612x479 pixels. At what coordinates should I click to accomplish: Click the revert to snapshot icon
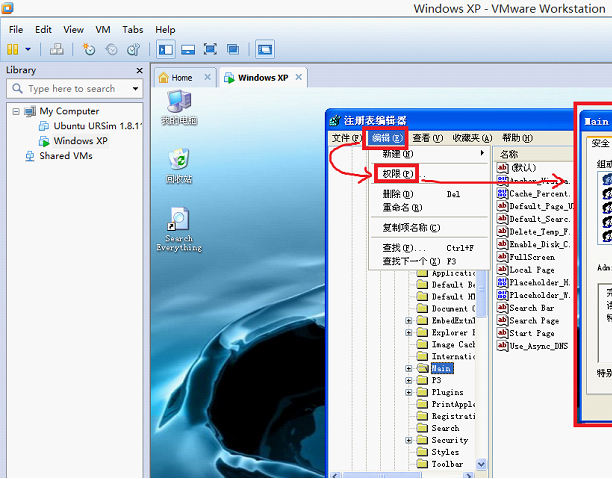pyautogui.click(x=111, y=49)
